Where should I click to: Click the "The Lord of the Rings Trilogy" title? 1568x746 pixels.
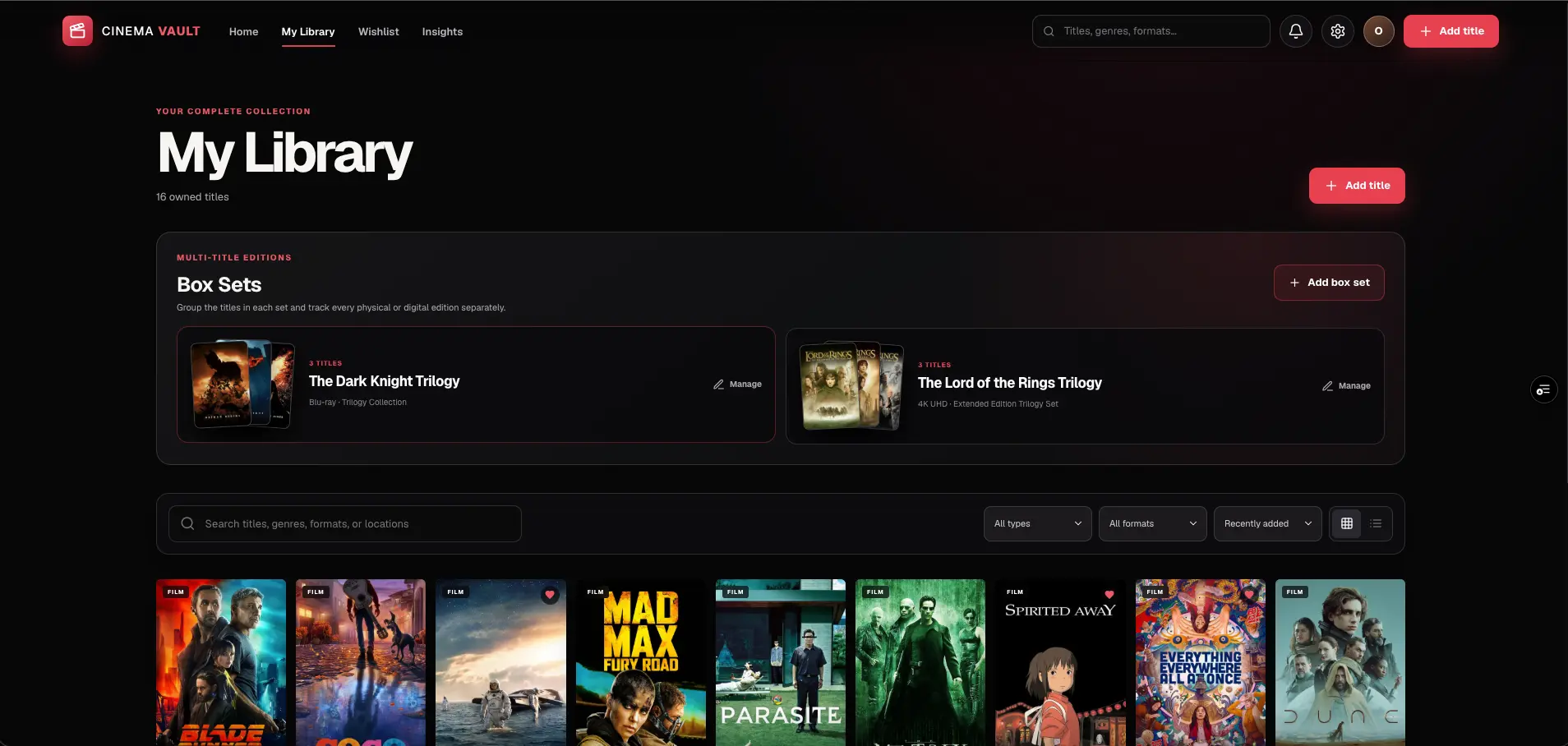(1010, 383)
